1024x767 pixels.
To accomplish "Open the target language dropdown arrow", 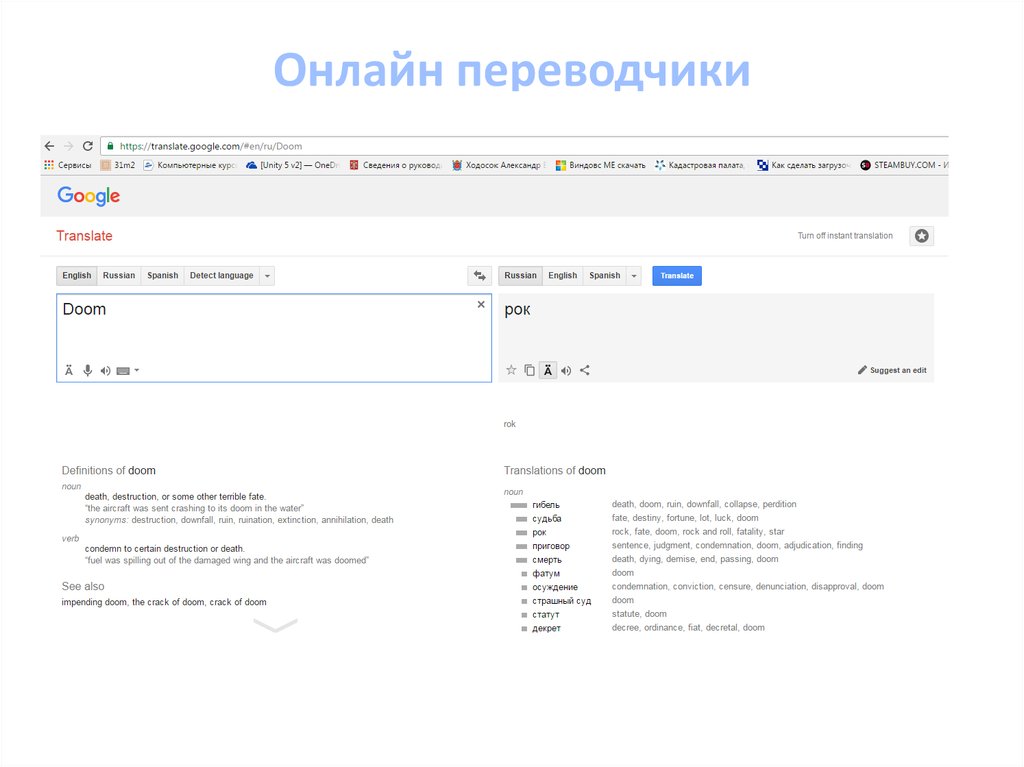I will click(633, 276).
